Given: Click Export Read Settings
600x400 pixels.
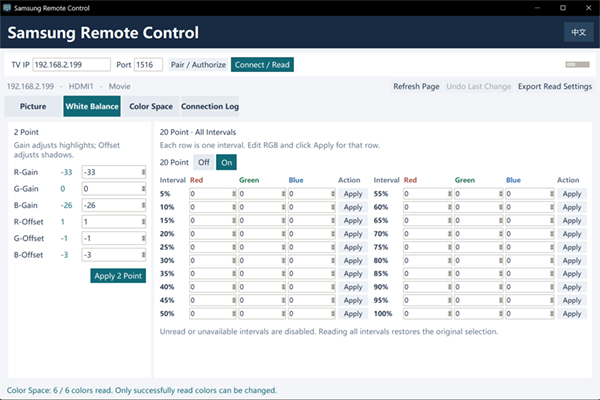Looking at the screenshot, I should coord(555,87).
